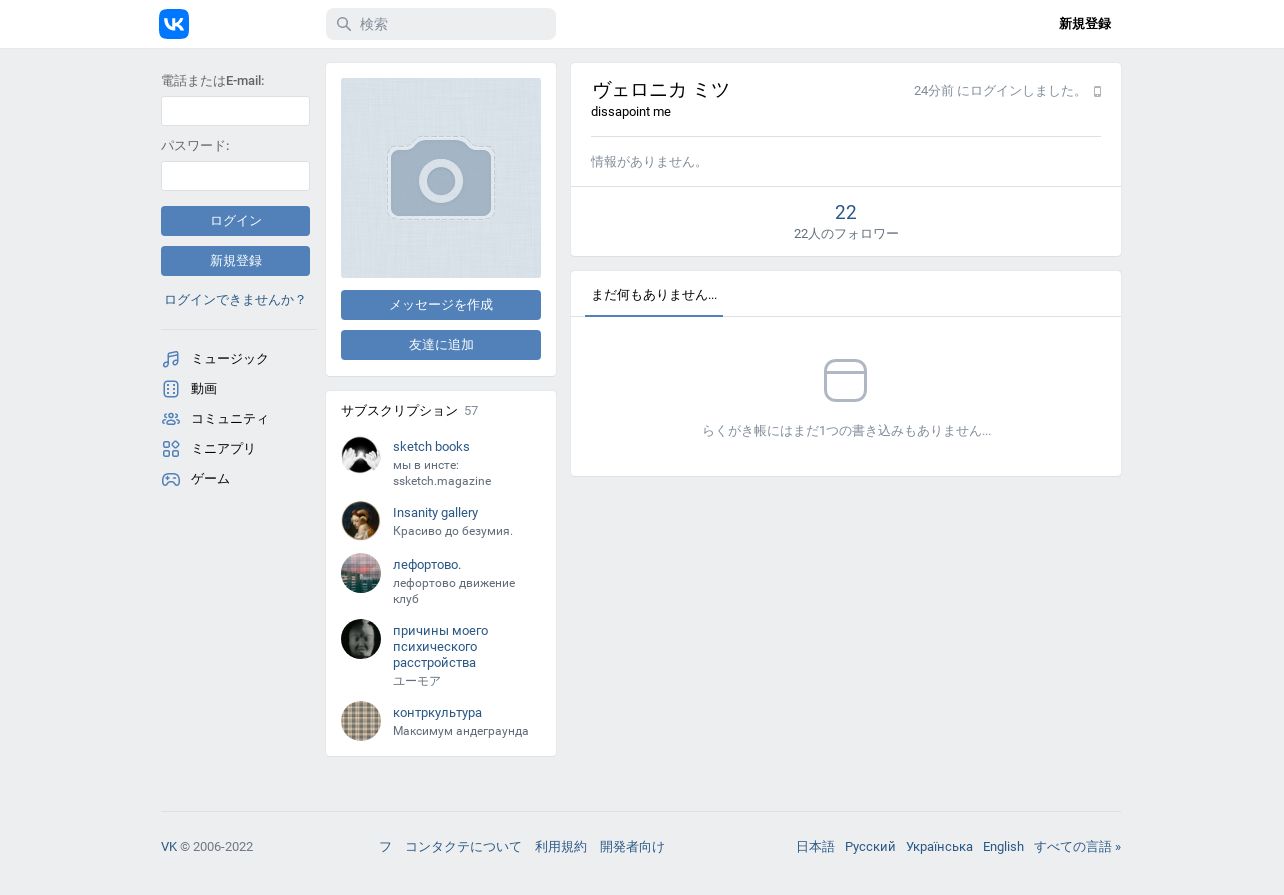Open the Video (動画) icon

point(171,389)
